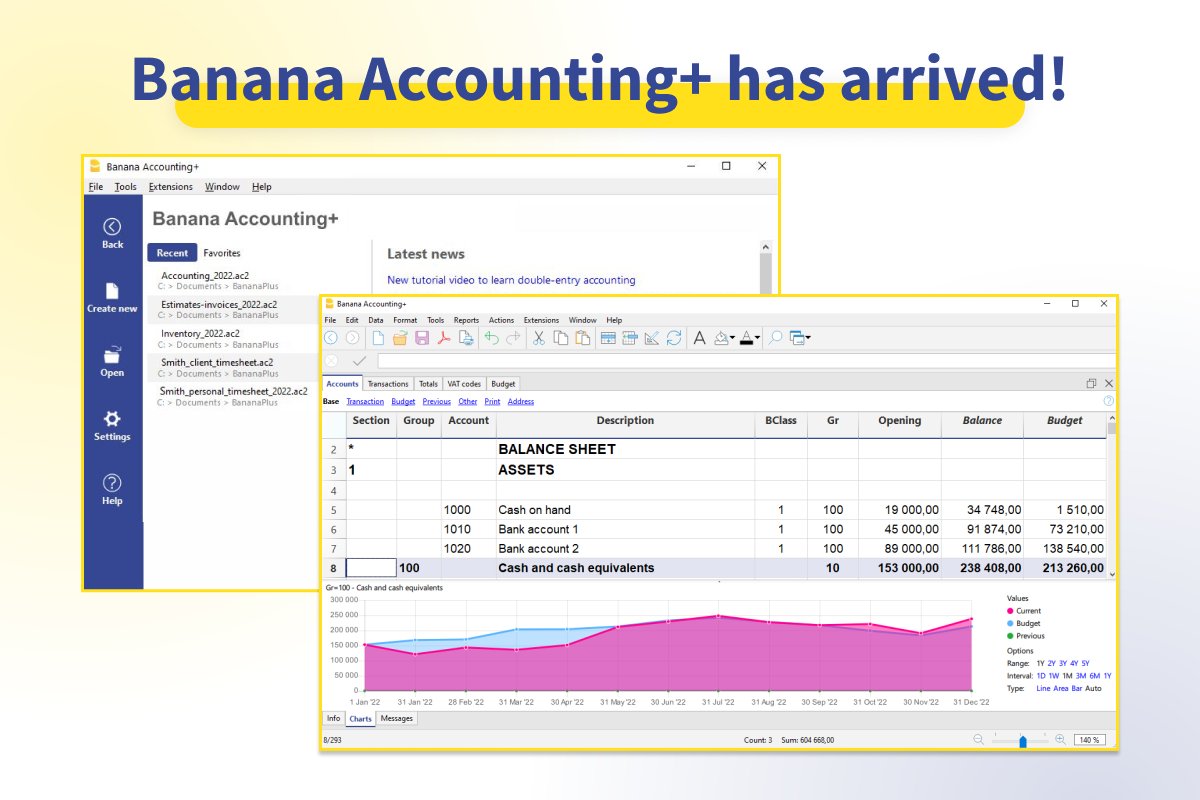Click the Recalculate (refresh) toolbar icon

point(674,338)
